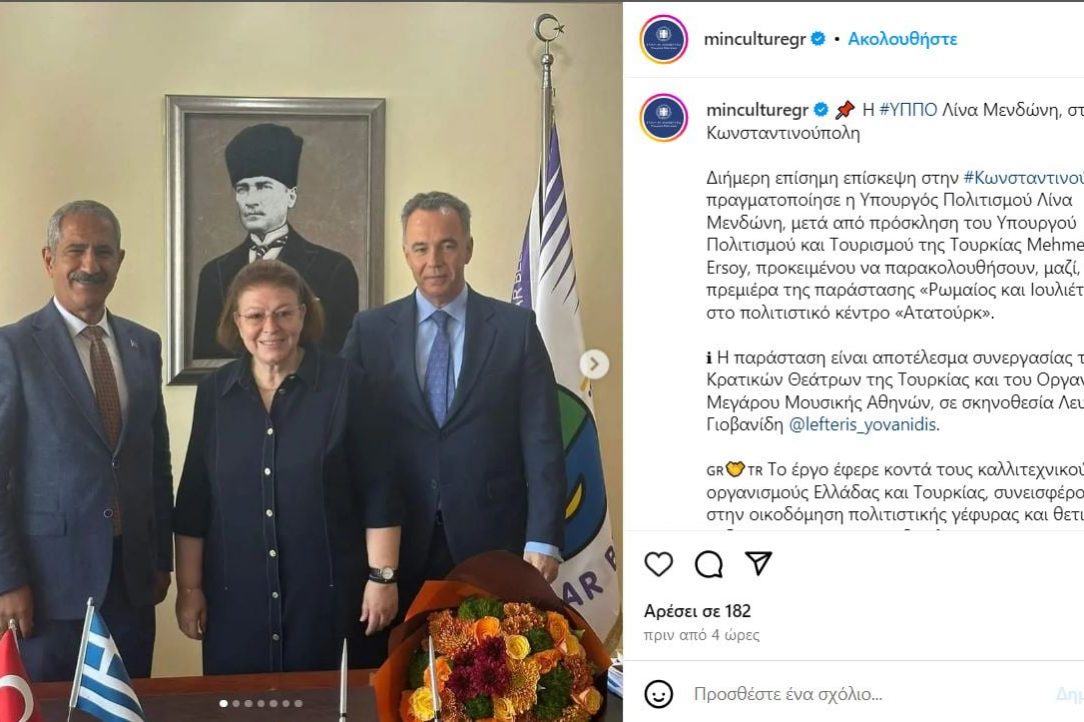Advance to the next photo in carousel
The width and height of the screenshot is (1084, 722).
594,364
